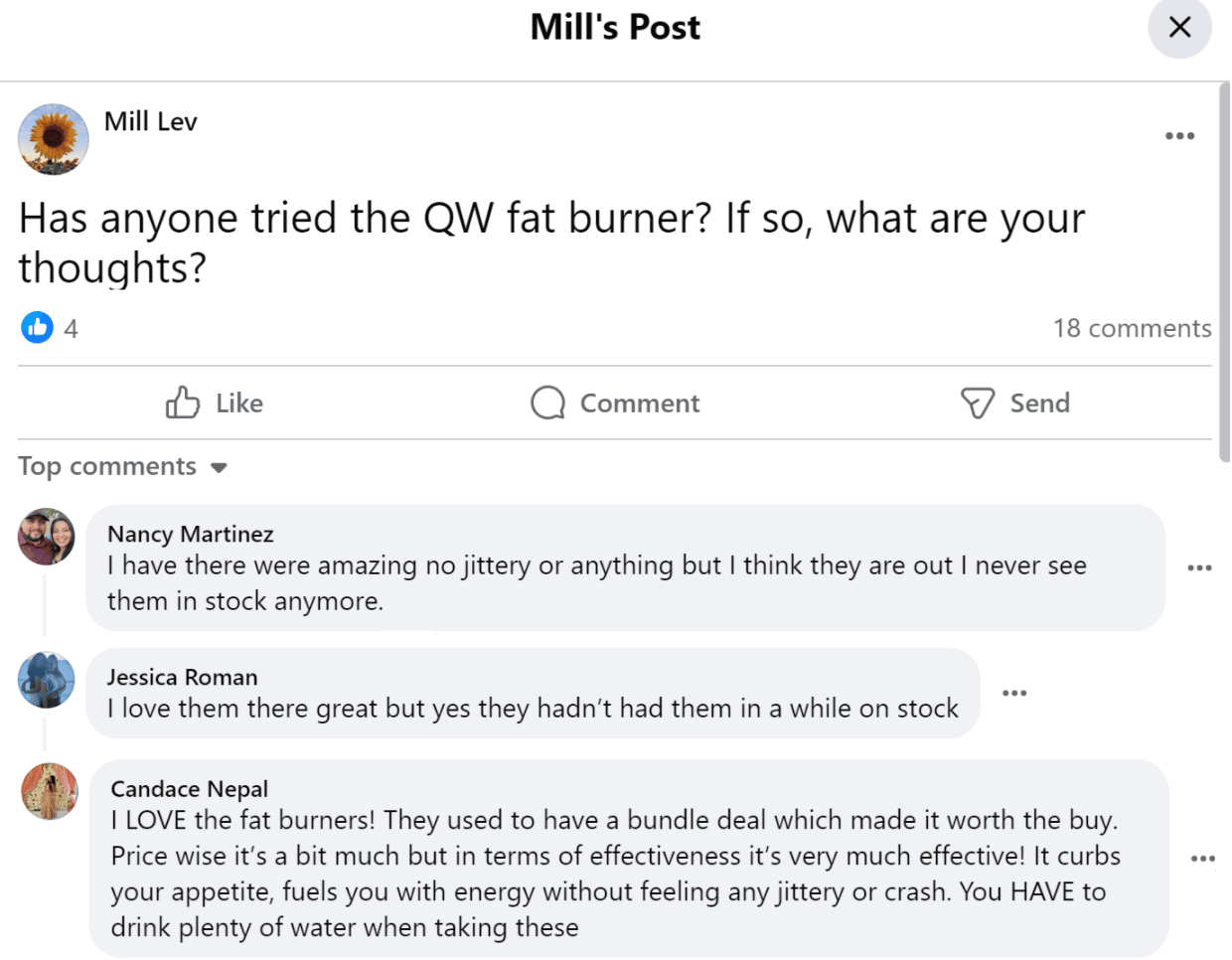Open Candace Nepal's profile link

190,788
